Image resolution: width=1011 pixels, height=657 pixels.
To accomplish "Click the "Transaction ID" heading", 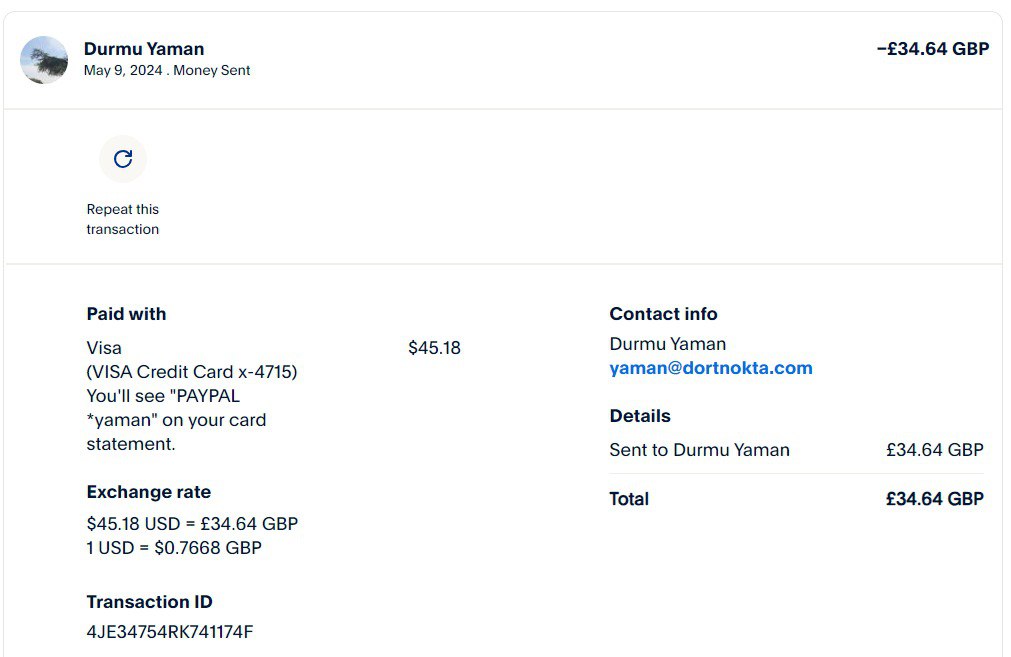I will (x=149, y=602).
